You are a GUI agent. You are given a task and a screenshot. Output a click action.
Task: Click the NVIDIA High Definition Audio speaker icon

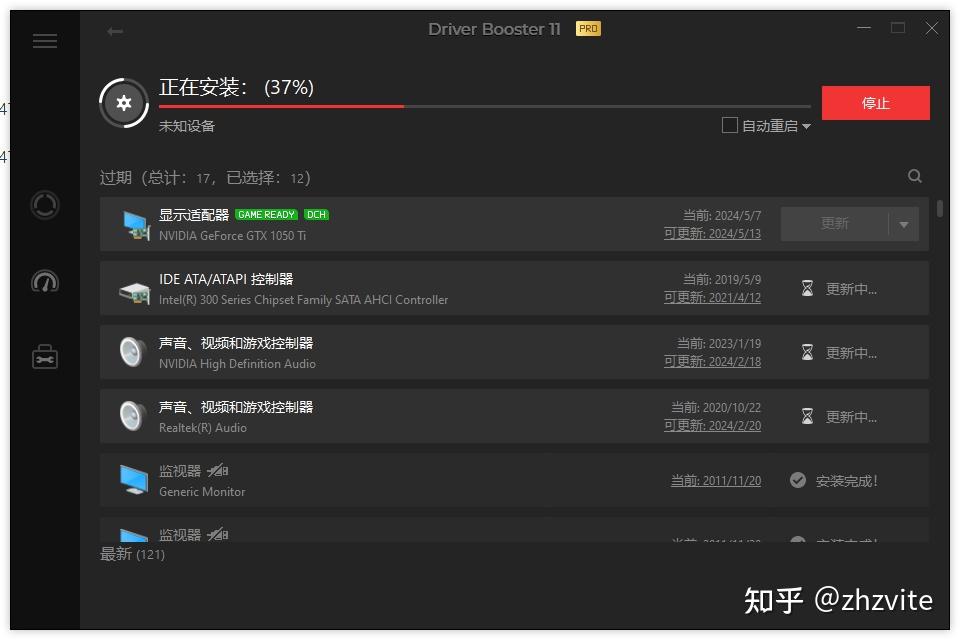[x=133, y=352]
